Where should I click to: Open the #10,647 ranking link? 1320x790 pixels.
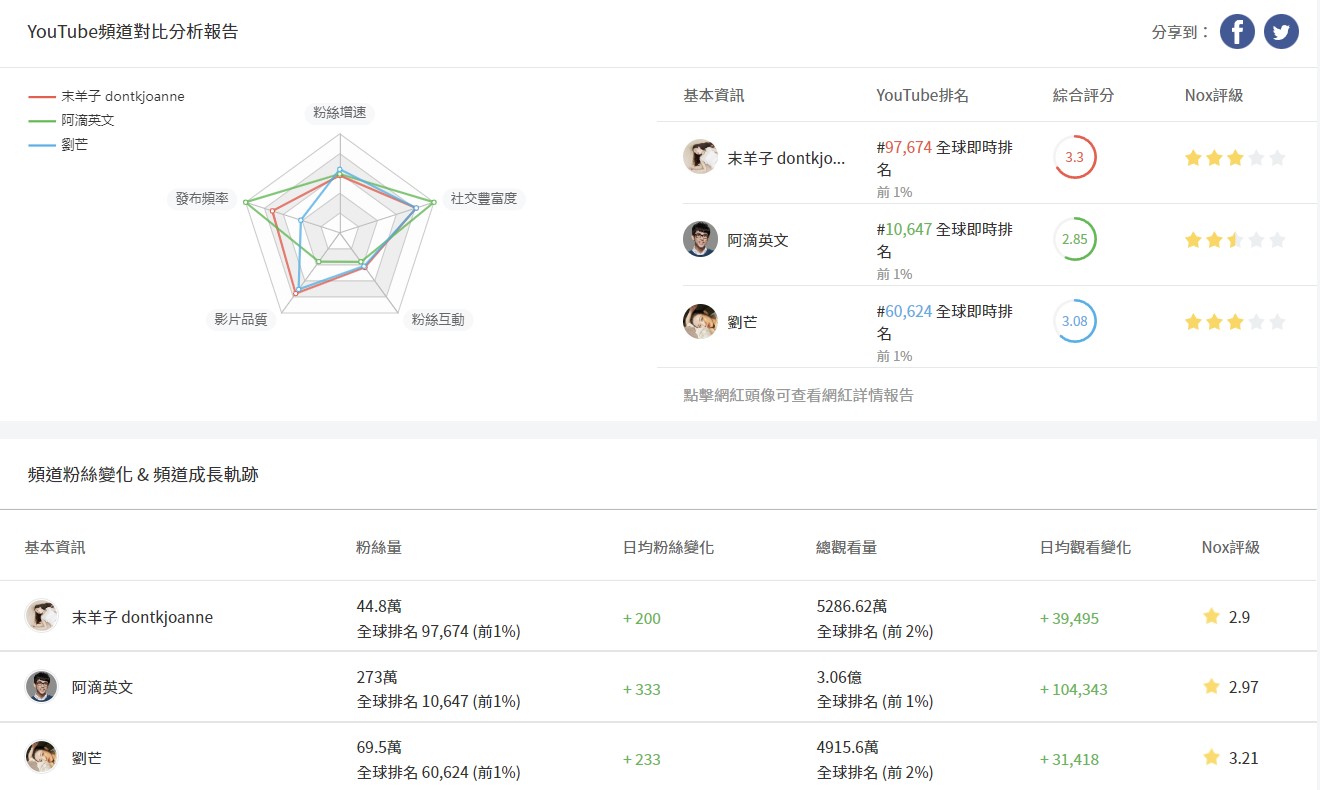(904, 229)
